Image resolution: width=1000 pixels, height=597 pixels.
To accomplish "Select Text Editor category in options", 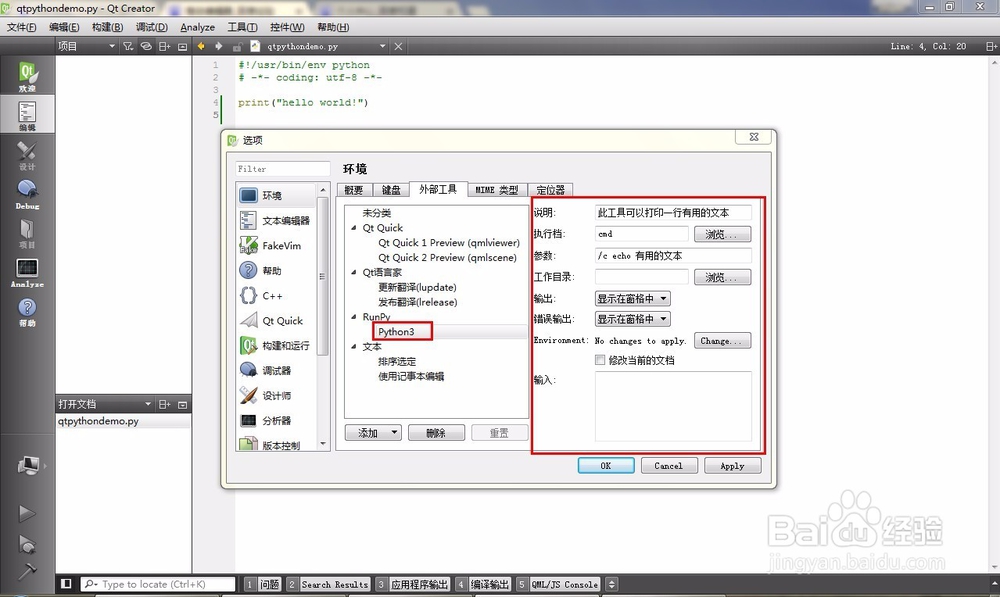I will tap(276, 220).
